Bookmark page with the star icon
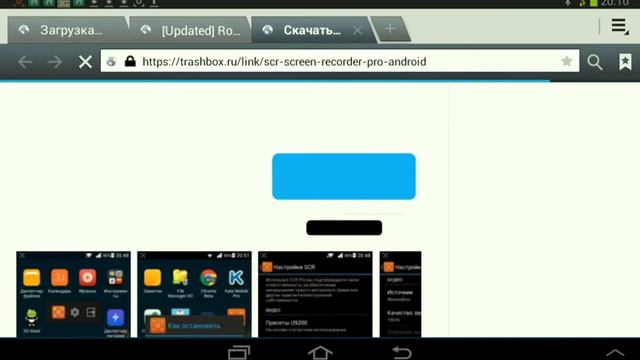This screenshot has width=640, height=360. (x=567, y=61)
